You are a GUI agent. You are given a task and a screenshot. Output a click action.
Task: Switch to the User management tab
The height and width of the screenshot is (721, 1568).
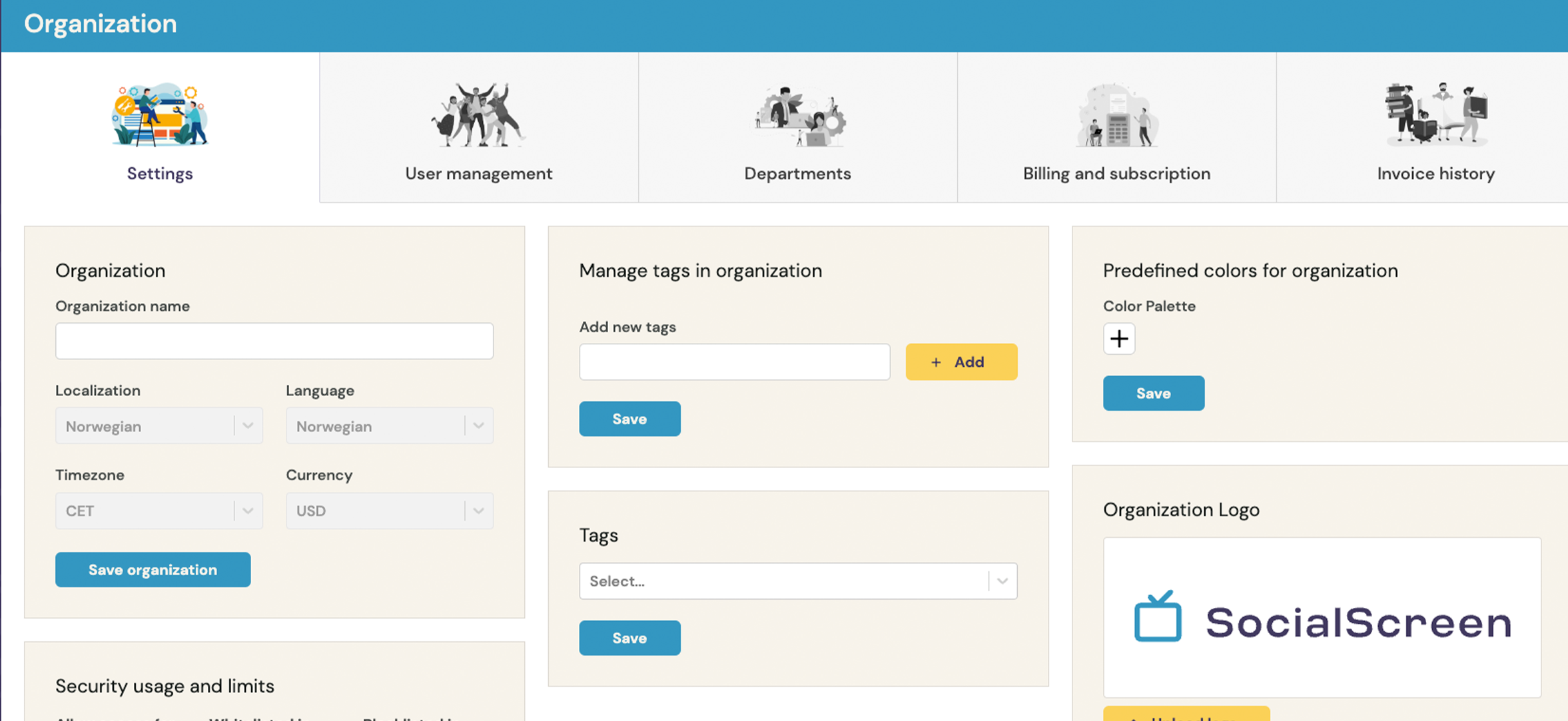pyautogui.click(x=478, y=173)
